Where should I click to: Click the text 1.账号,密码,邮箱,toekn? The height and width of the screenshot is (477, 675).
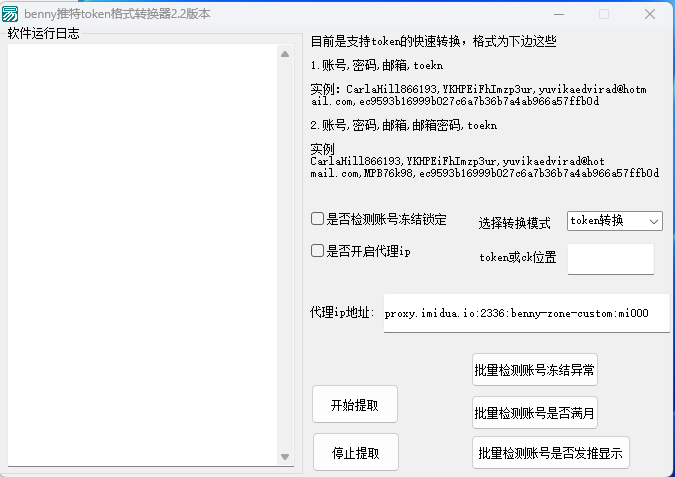point(377,65)
